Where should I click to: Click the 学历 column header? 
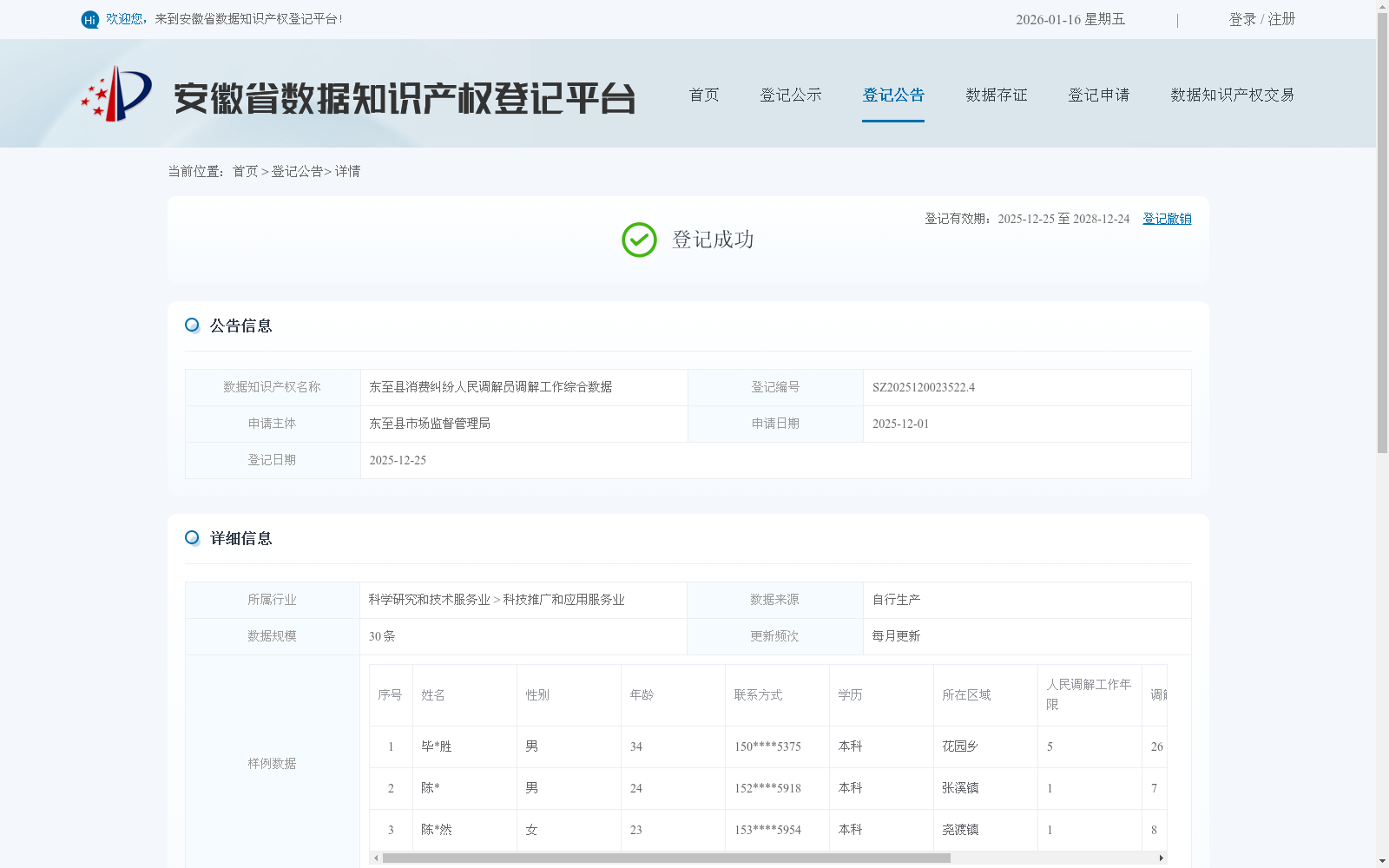(850, 695)
